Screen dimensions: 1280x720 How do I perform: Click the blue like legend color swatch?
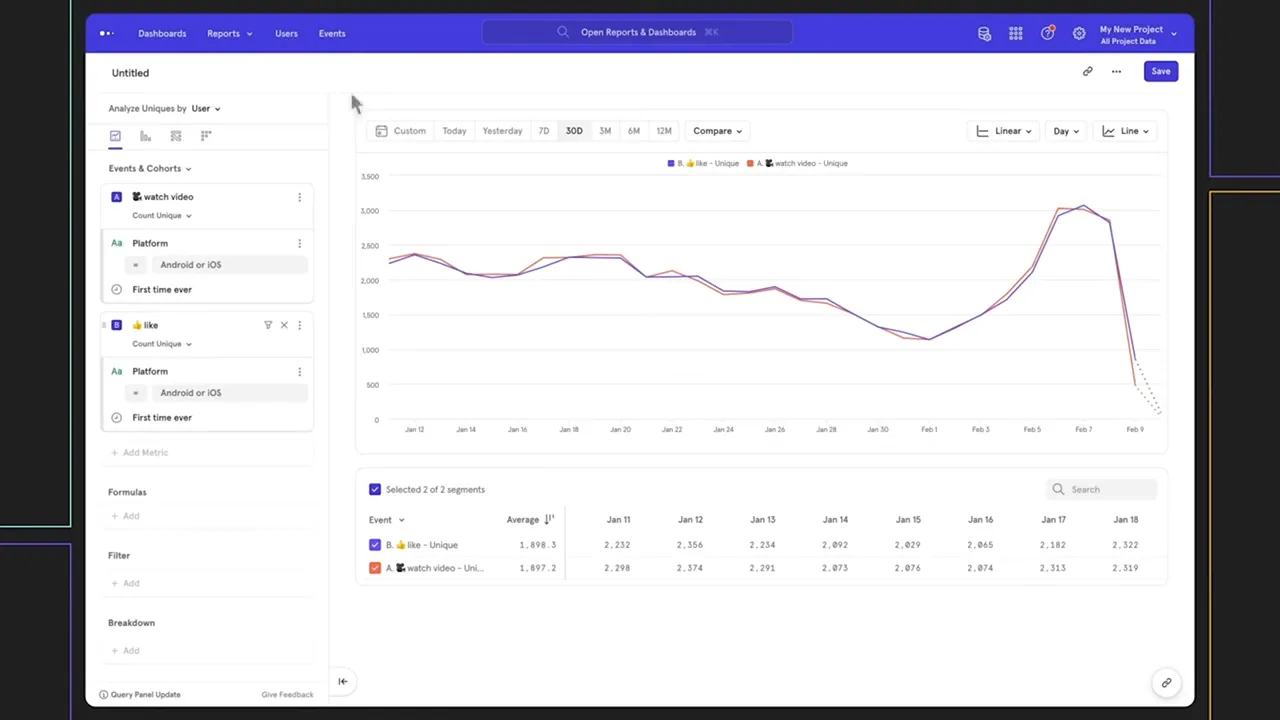tap(670, 163)
